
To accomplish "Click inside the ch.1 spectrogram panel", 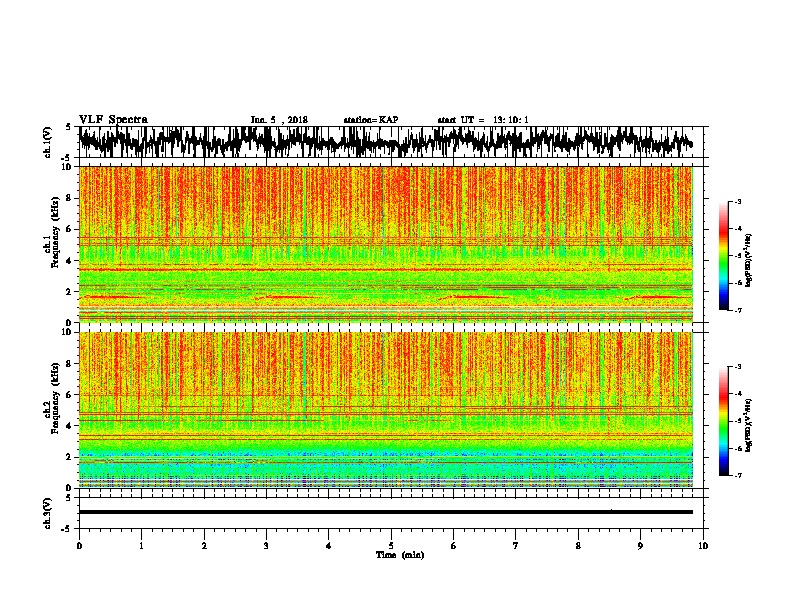I will tap(386, 244).
